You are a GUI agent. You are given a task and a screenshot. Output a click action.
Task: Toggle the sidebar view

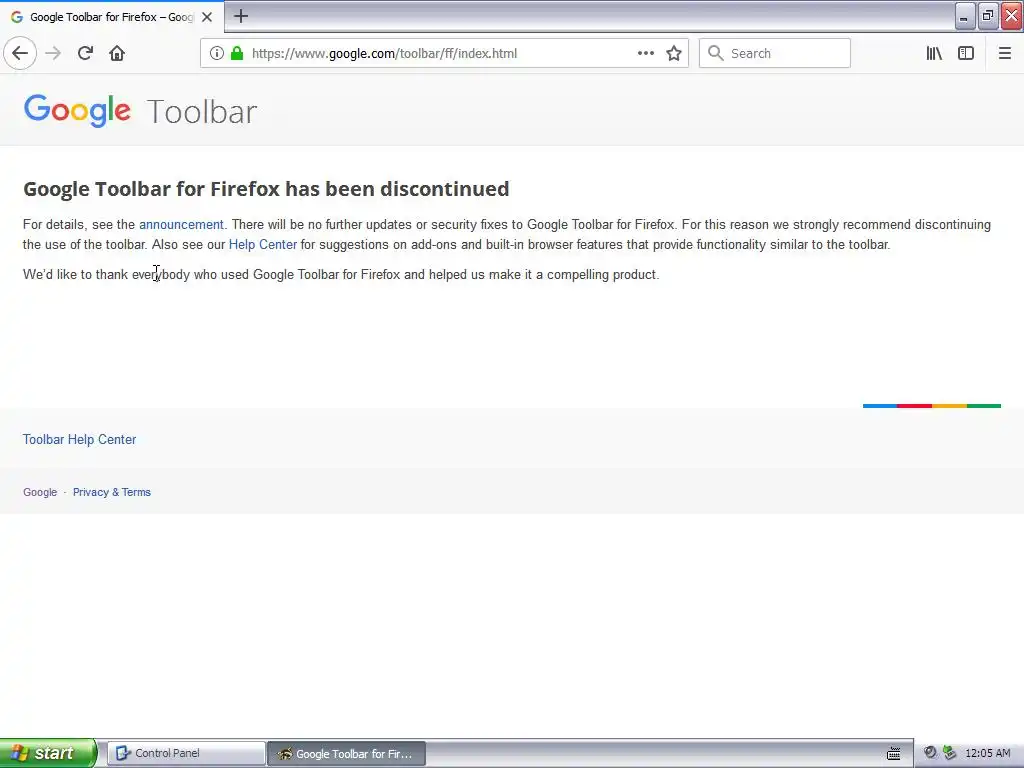pyautogui.click(x=966, y=54)
